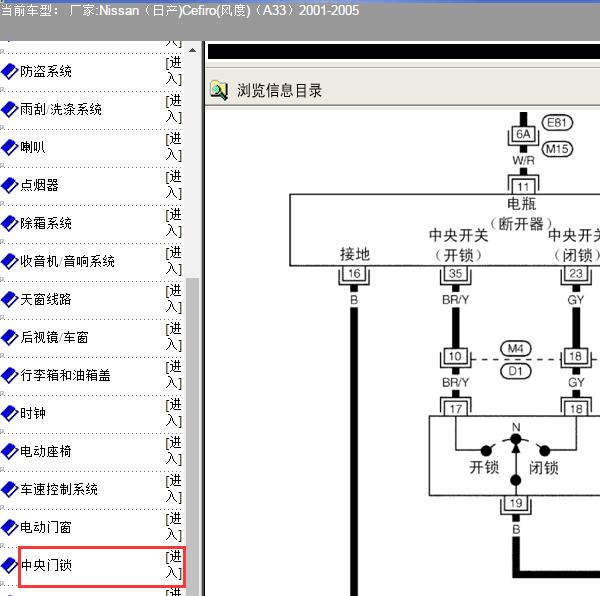Click [进入] link for 点烟器
The width and height of the screenshot is (600, 596).
[174, 184]
